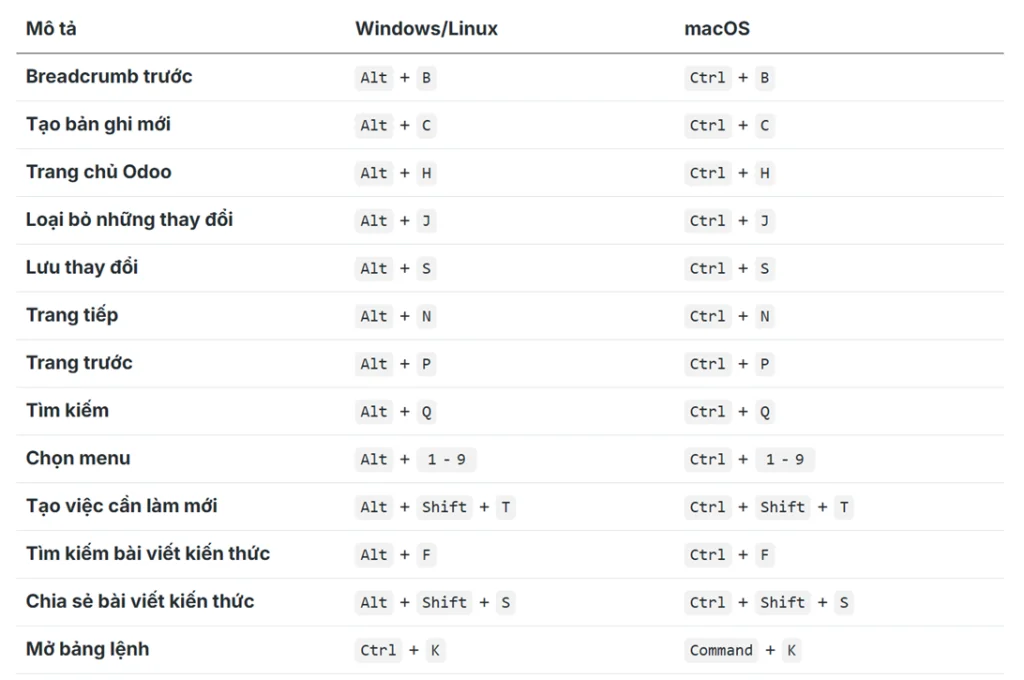The height and width of the screenshot is (680, 1024).
Task: Click the "Lưu thay đổi" row label
Action: (x=82, y=267)
